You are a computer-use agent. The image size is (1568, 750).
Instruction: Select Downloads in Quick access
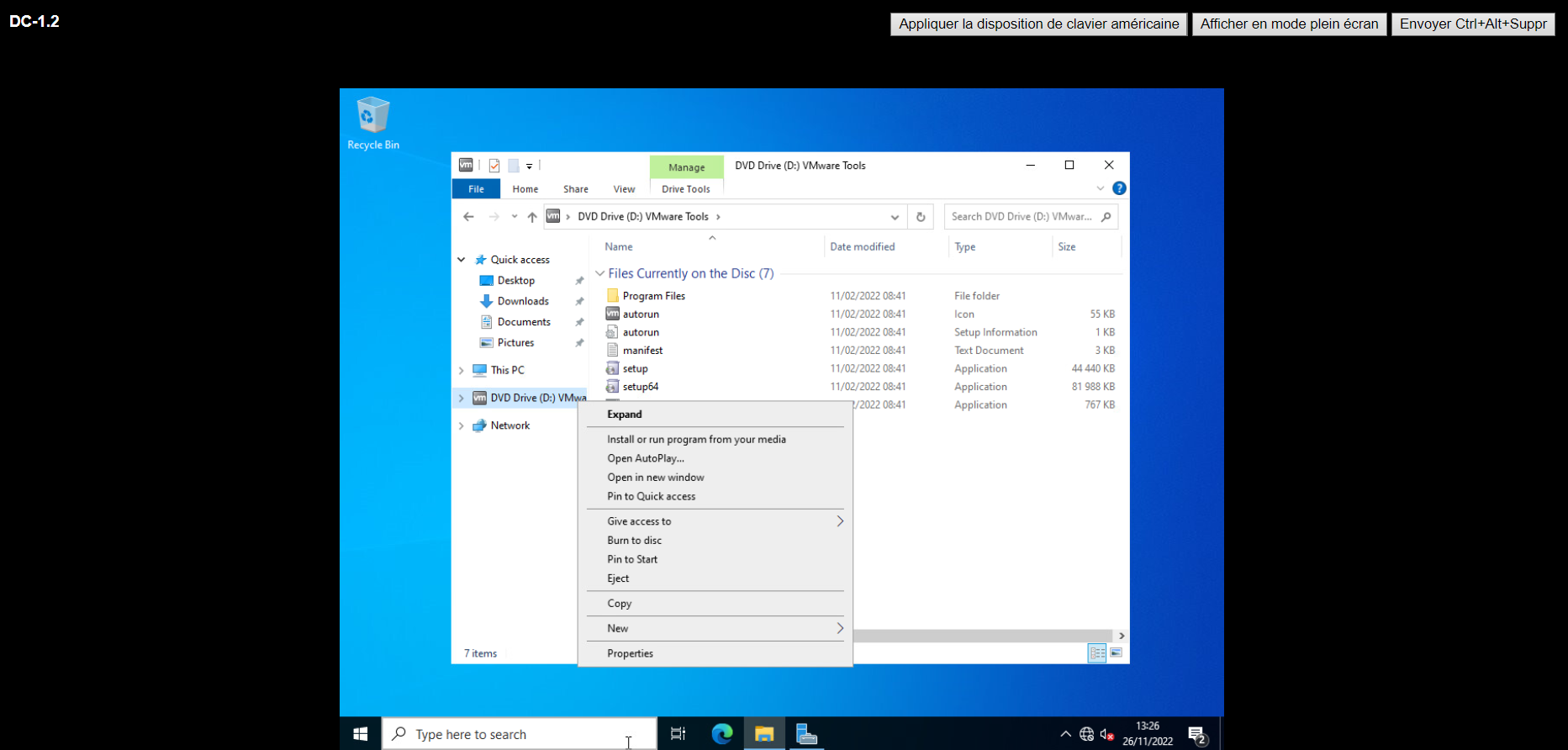522,301
